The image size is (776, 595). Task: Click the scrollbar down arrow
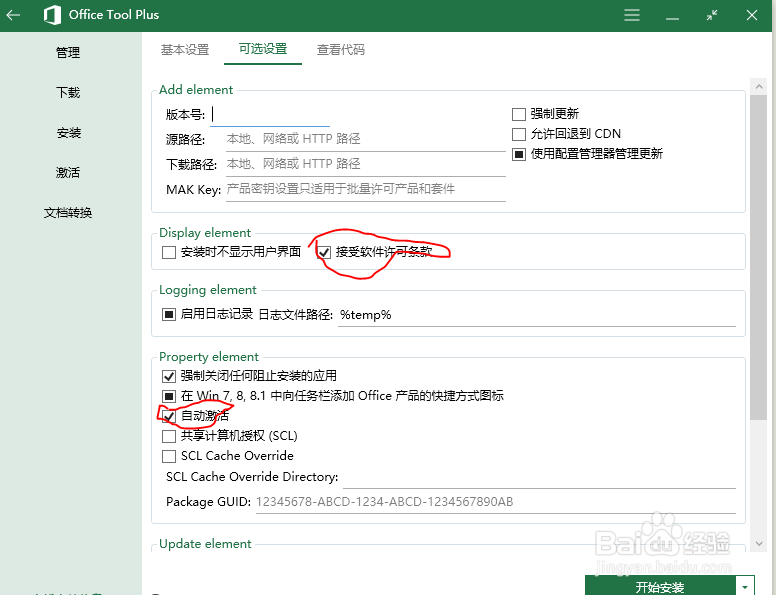coord(759,544)
